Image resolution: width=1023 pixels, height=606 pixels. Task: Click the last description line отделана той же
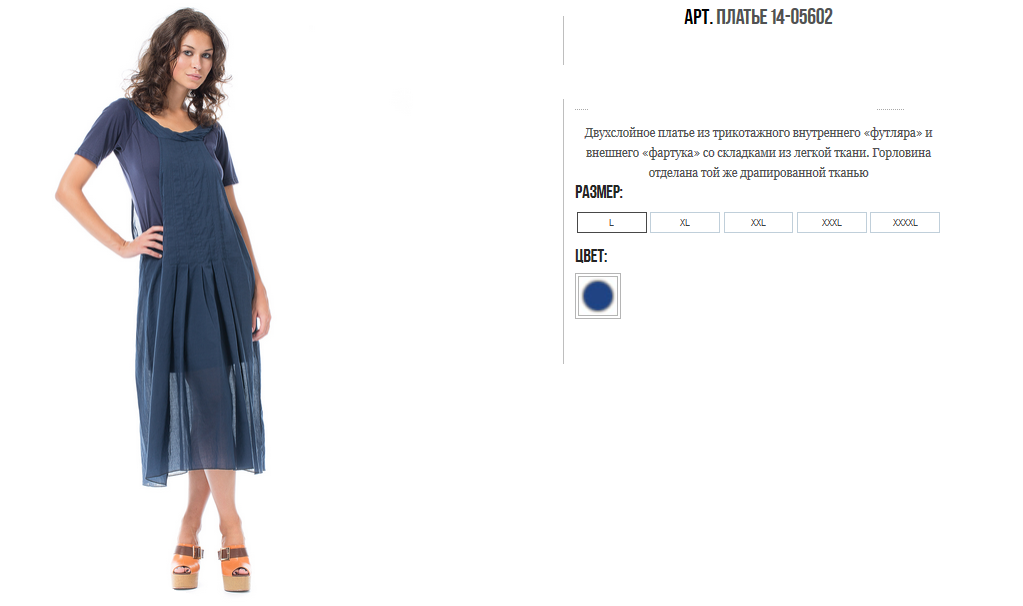(758, 173)
